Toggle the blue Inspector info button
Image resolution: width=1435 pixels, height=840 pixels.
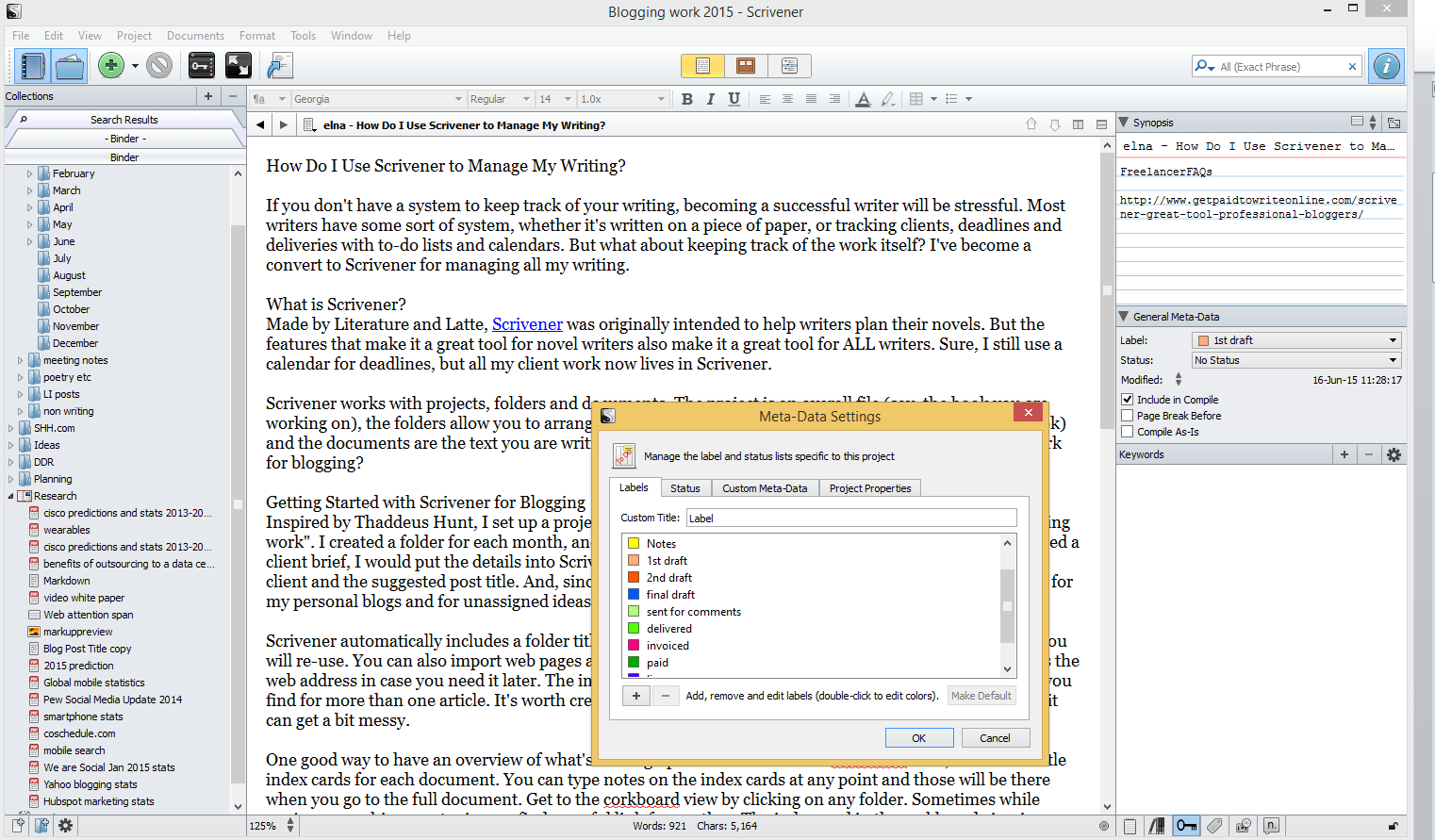(1386, 66)
